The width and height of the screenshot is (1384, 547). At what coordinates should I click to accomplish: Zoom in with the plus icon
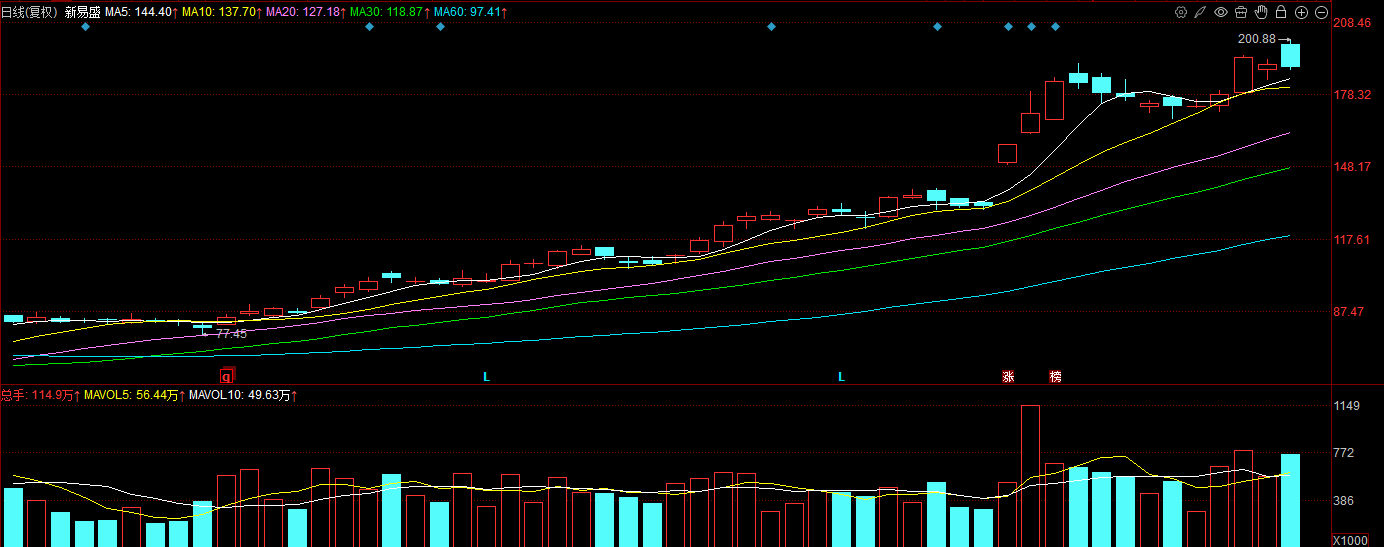[x=1301, y=12]
